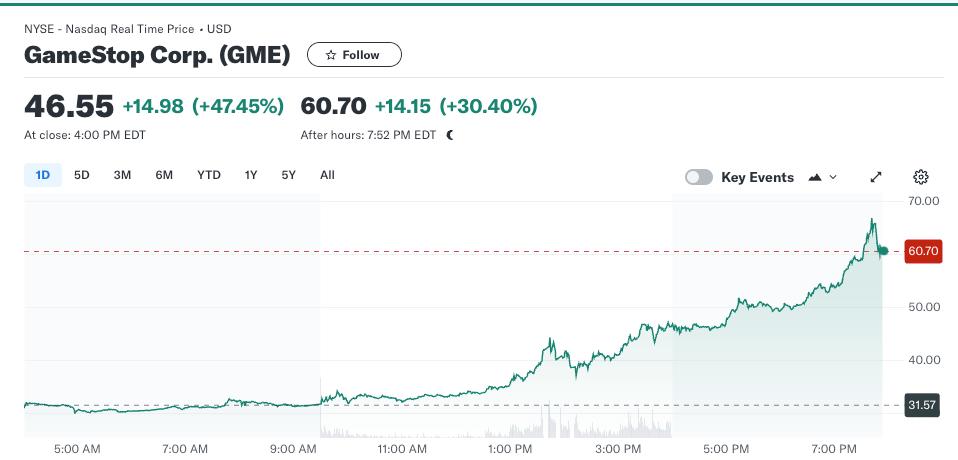Image resolution: width=958 pixels, height=460 pixels.
Task: Choose the 6M time range
Action: (164, 175)
